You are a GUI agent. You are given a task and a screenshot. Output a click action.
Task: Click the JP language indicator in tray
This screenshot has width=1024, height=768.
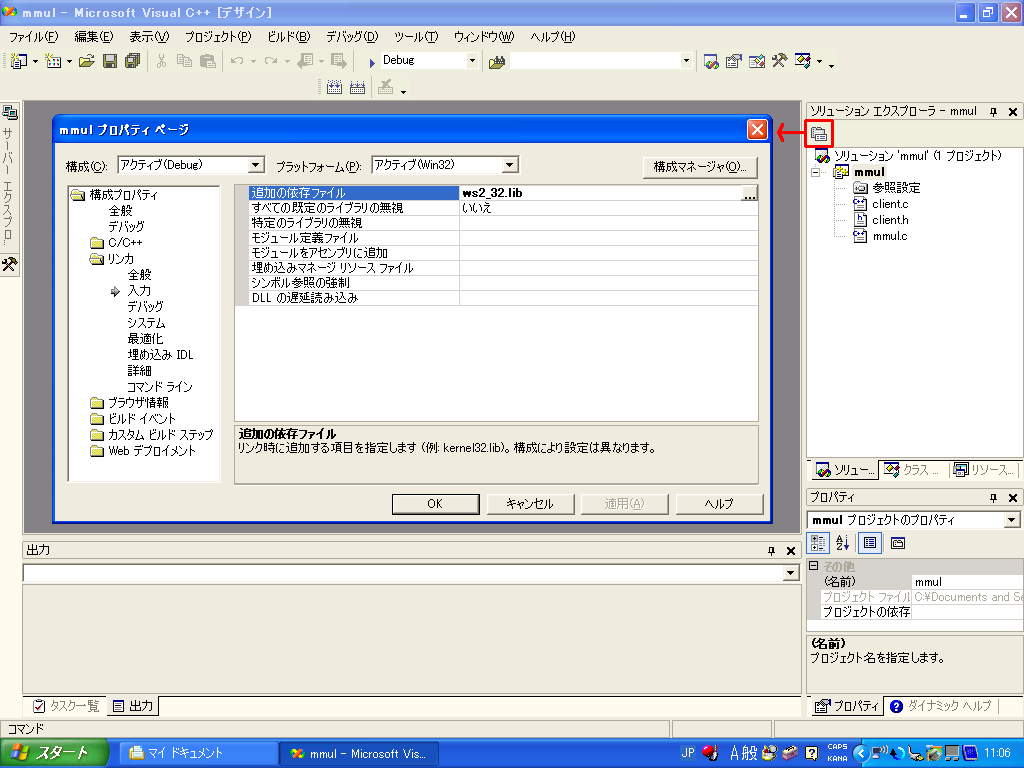point(688,753)
